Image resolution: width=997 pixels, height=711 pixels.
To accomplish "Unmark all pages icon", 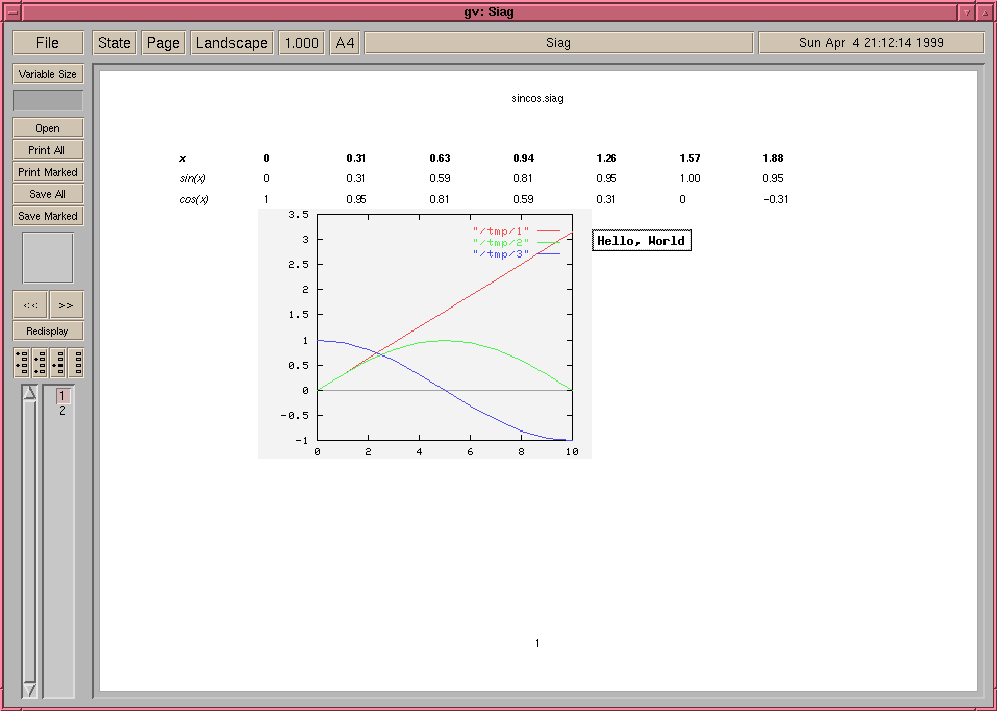I will coord(76,362).
